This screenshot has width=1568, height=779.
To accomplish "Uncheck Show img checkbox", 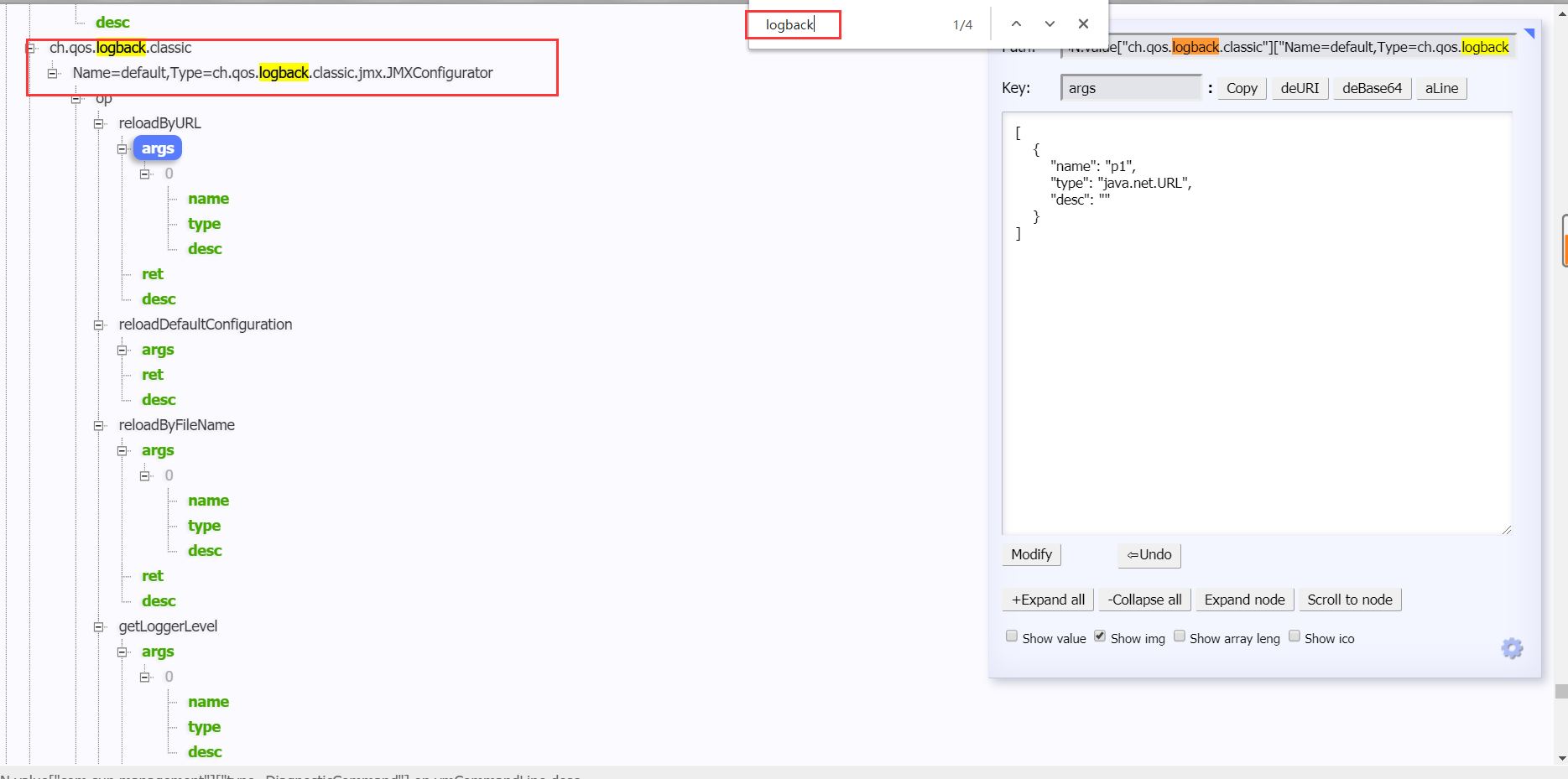I will pos(1100,636).
